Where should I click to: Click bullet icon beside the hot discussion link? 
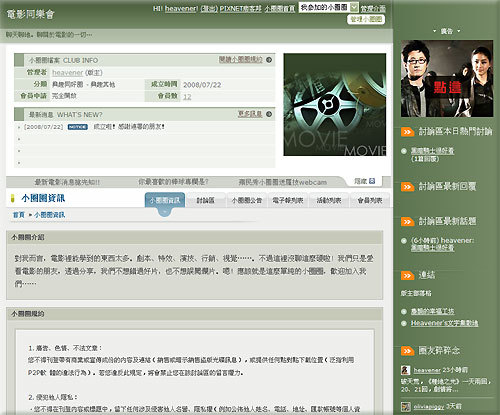tap(404, 151)
